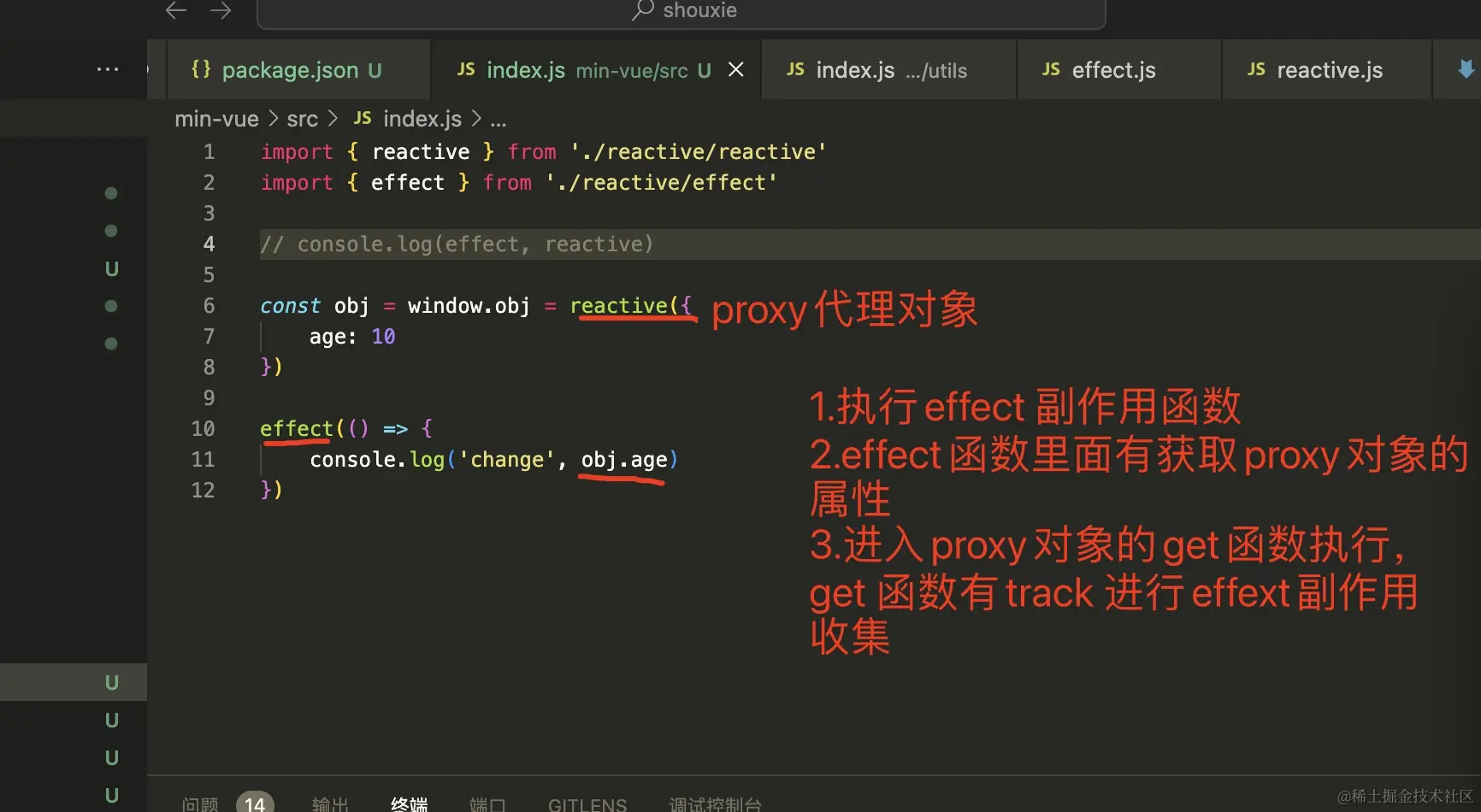
Task: Click the commented console.log(effect, reactive) line
Action: (x=457, y=244)
